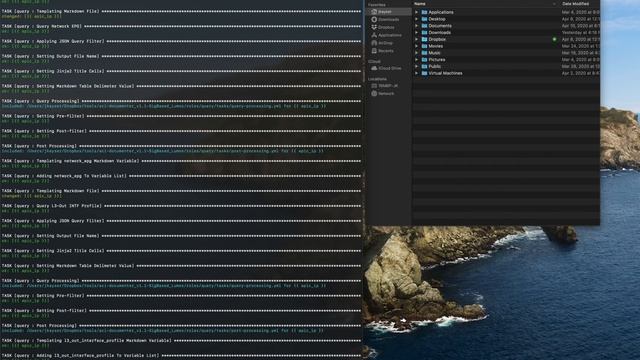Select the Desktop folder icon
Image resolution: width=640 pixels, height=360 pixels.
[x=424, y=19]
